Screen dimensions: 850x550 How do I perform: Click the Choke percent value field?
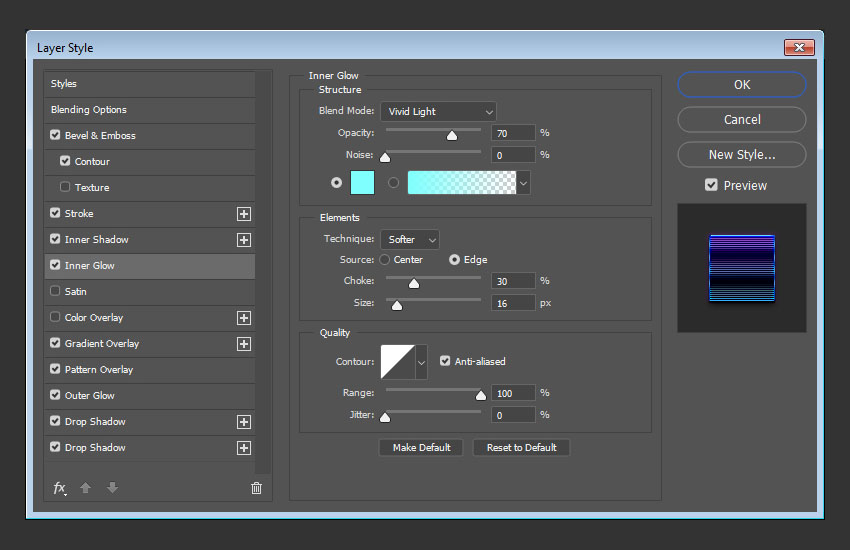[513, 281]
